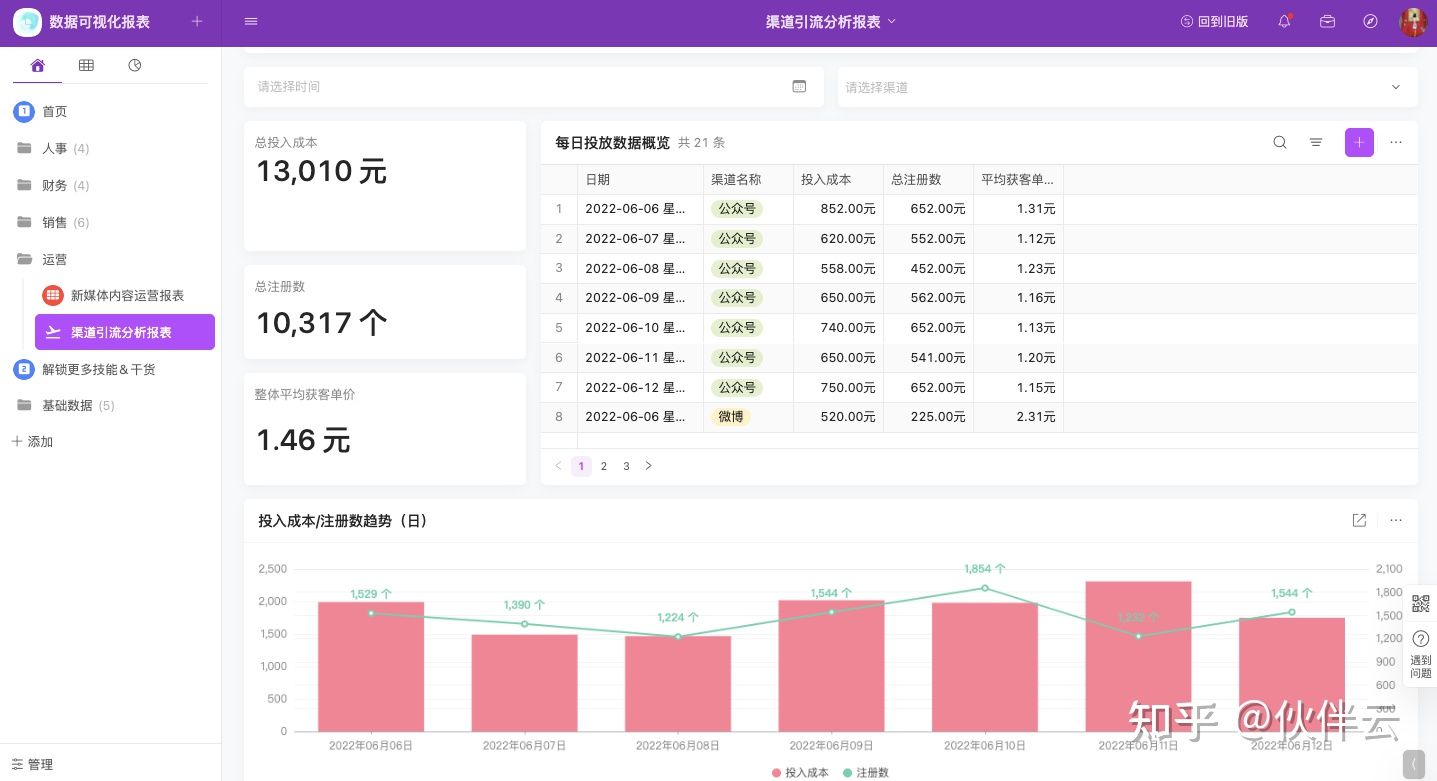The image size is (1437, 781).
Task: Click the purple add record button
Action: (1359, 143)
